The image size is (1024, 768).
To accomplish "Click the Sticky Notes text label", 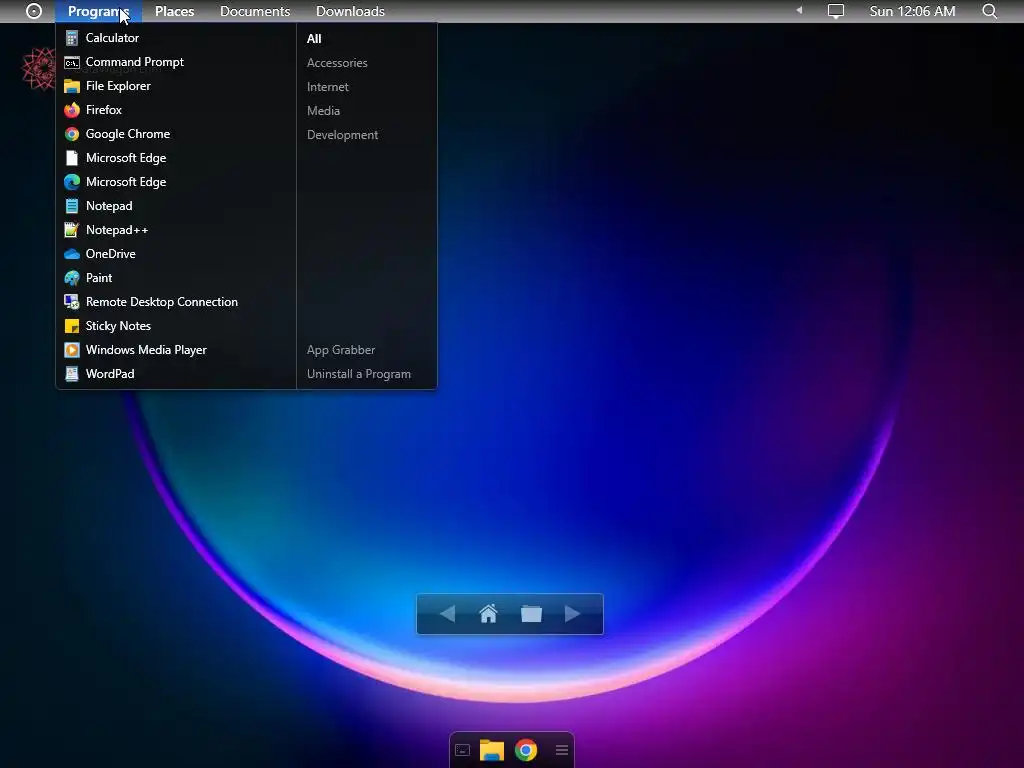I will pyautogui.click(x=118, y=326).
